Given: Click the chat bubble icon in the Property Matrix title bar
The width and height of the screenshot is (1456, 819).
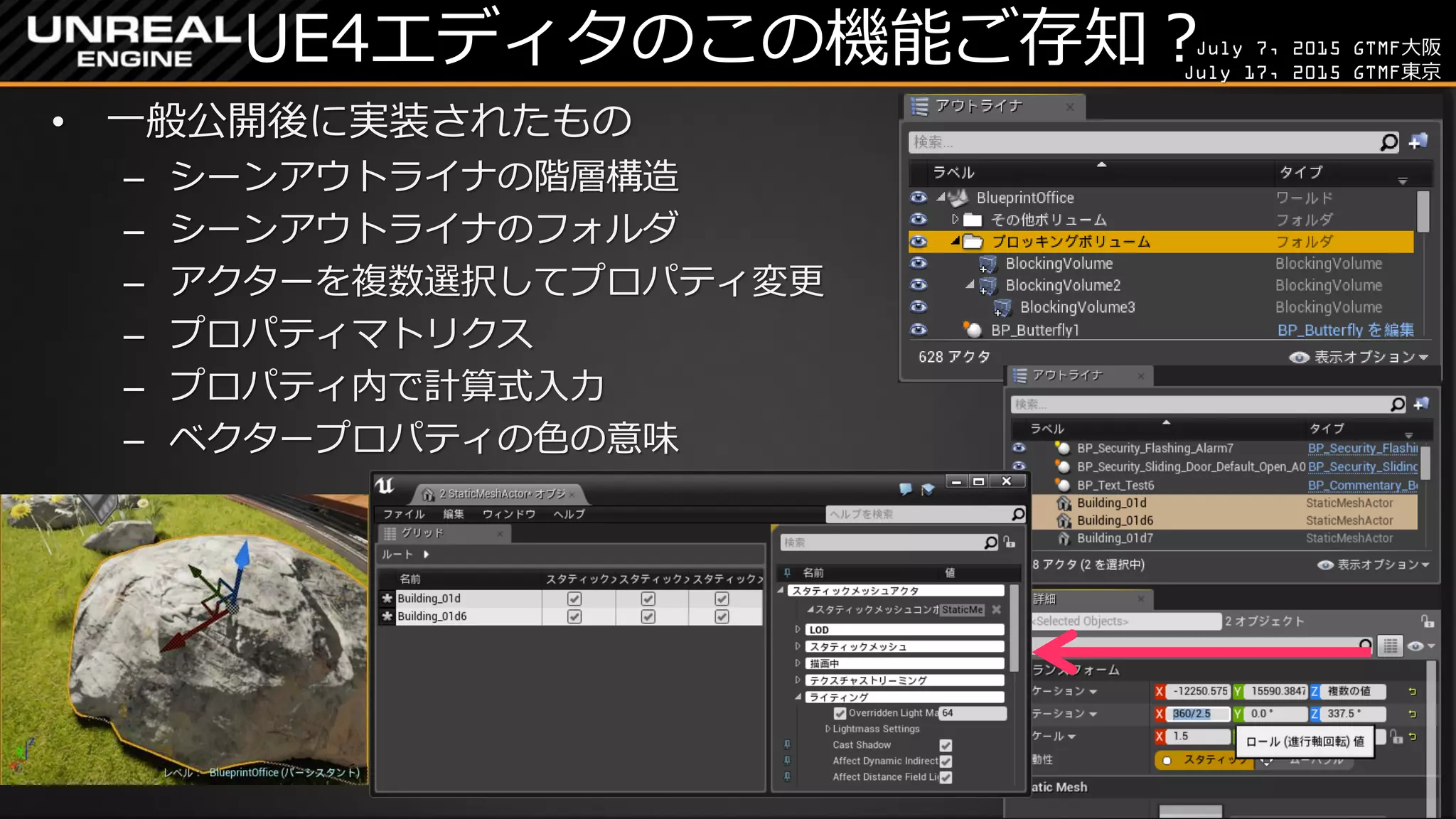Looking at the screenshot, I should pos(906,489).
